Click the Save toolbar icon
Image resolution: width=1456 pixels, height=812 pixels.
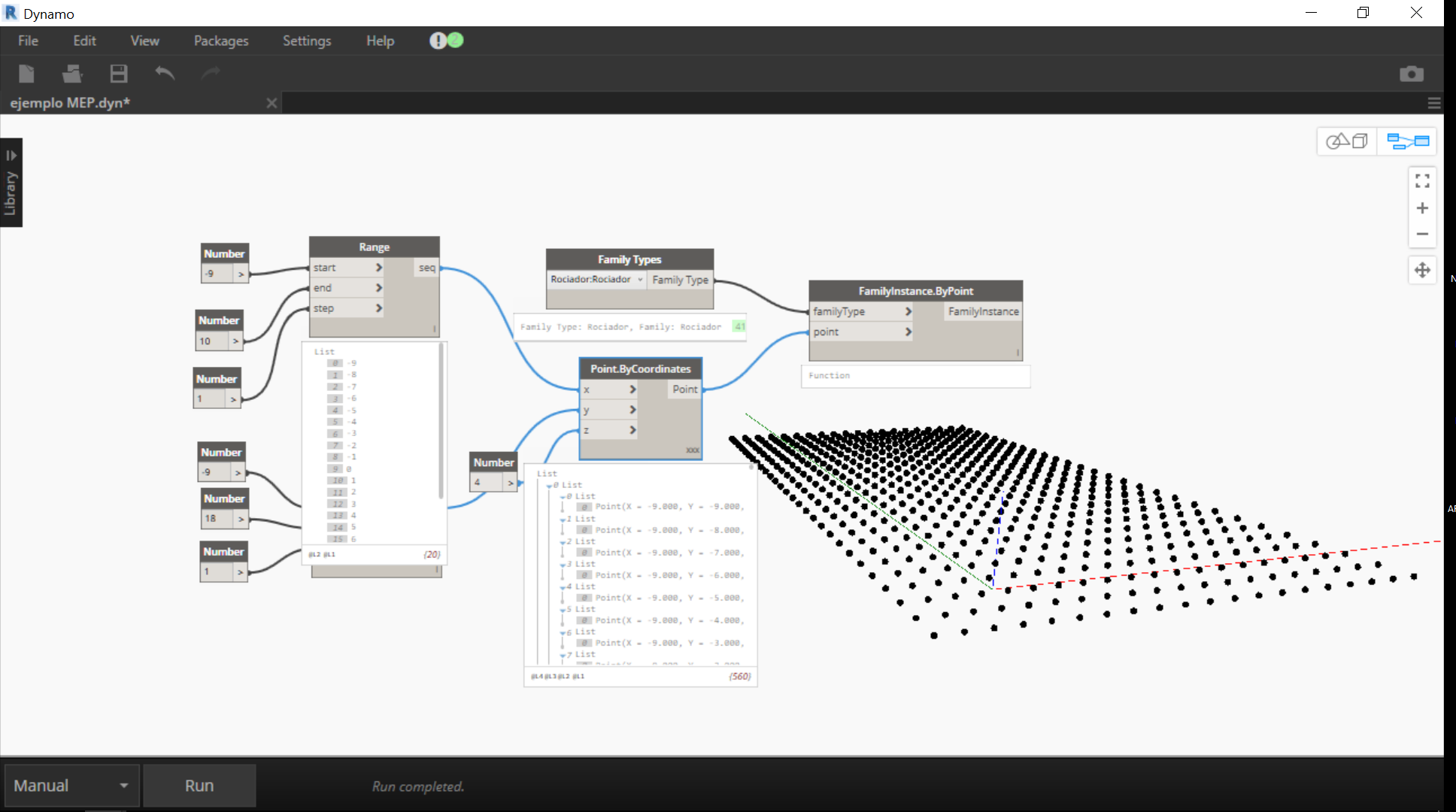[x=118, y=74]
